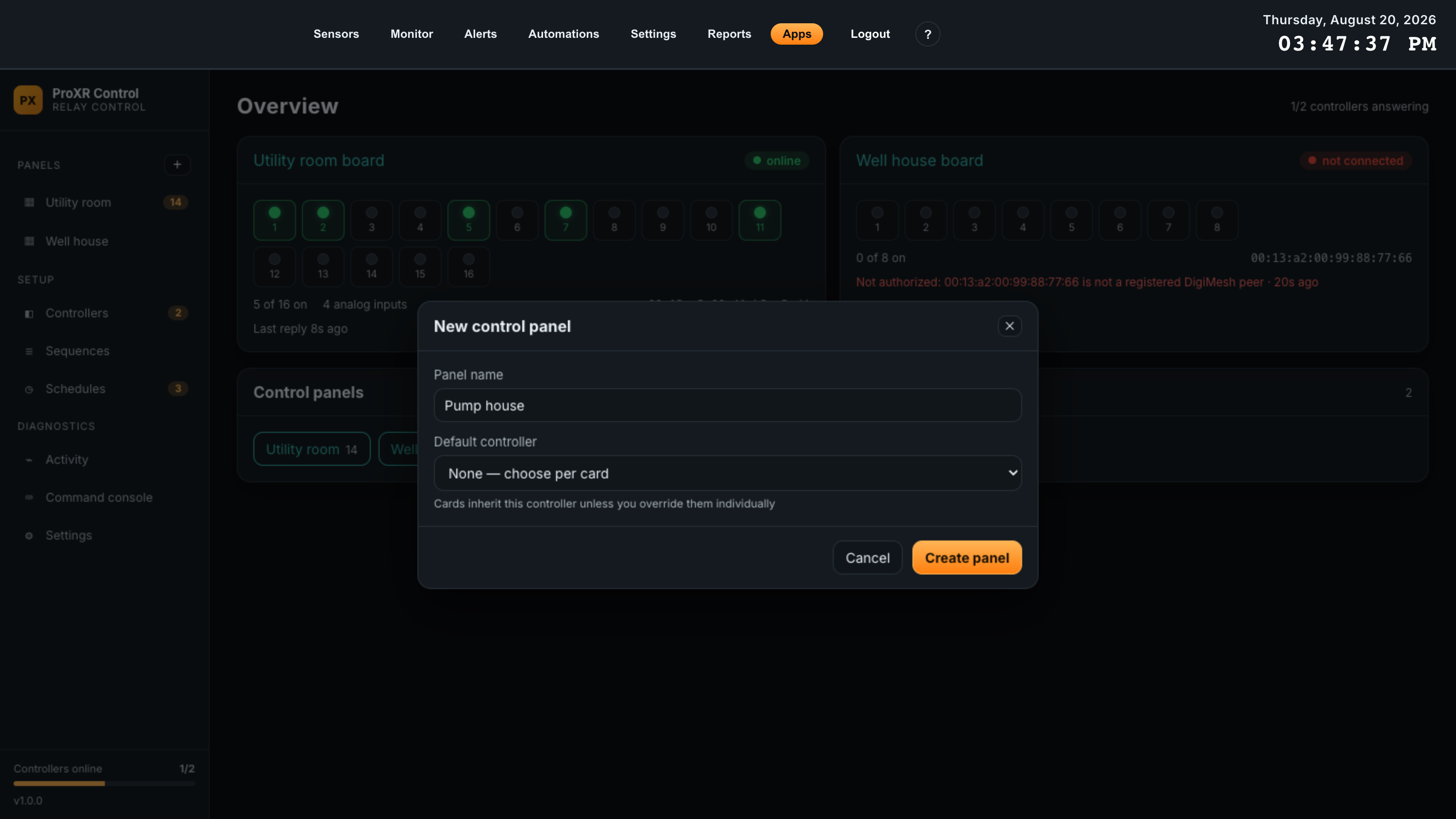This screenshot has width=1456, height=819.
Task: Toggle relay 8 on Well house board
Action: (1217, 220)
